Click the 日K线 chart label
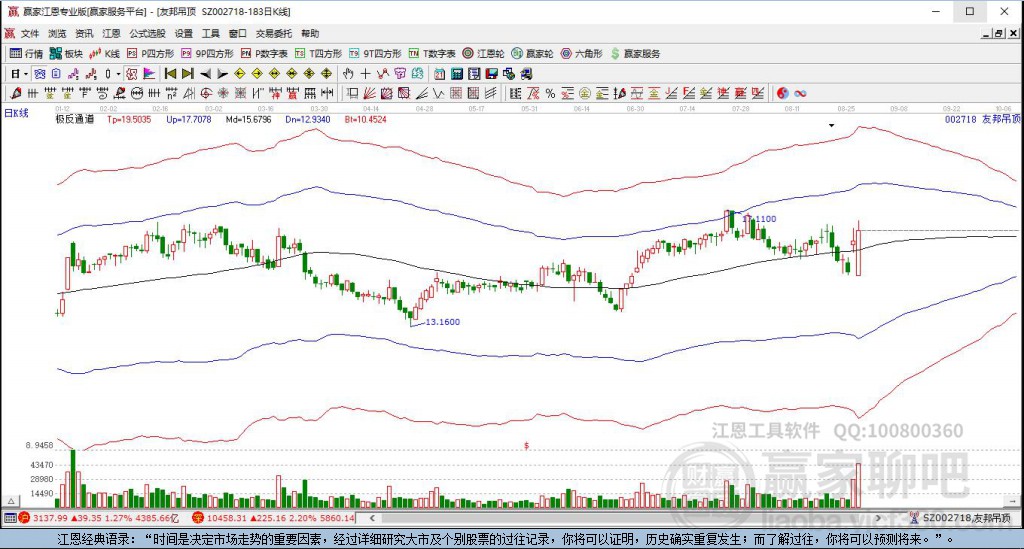The height and width of the screenshot is (549, 1024). 16,113
